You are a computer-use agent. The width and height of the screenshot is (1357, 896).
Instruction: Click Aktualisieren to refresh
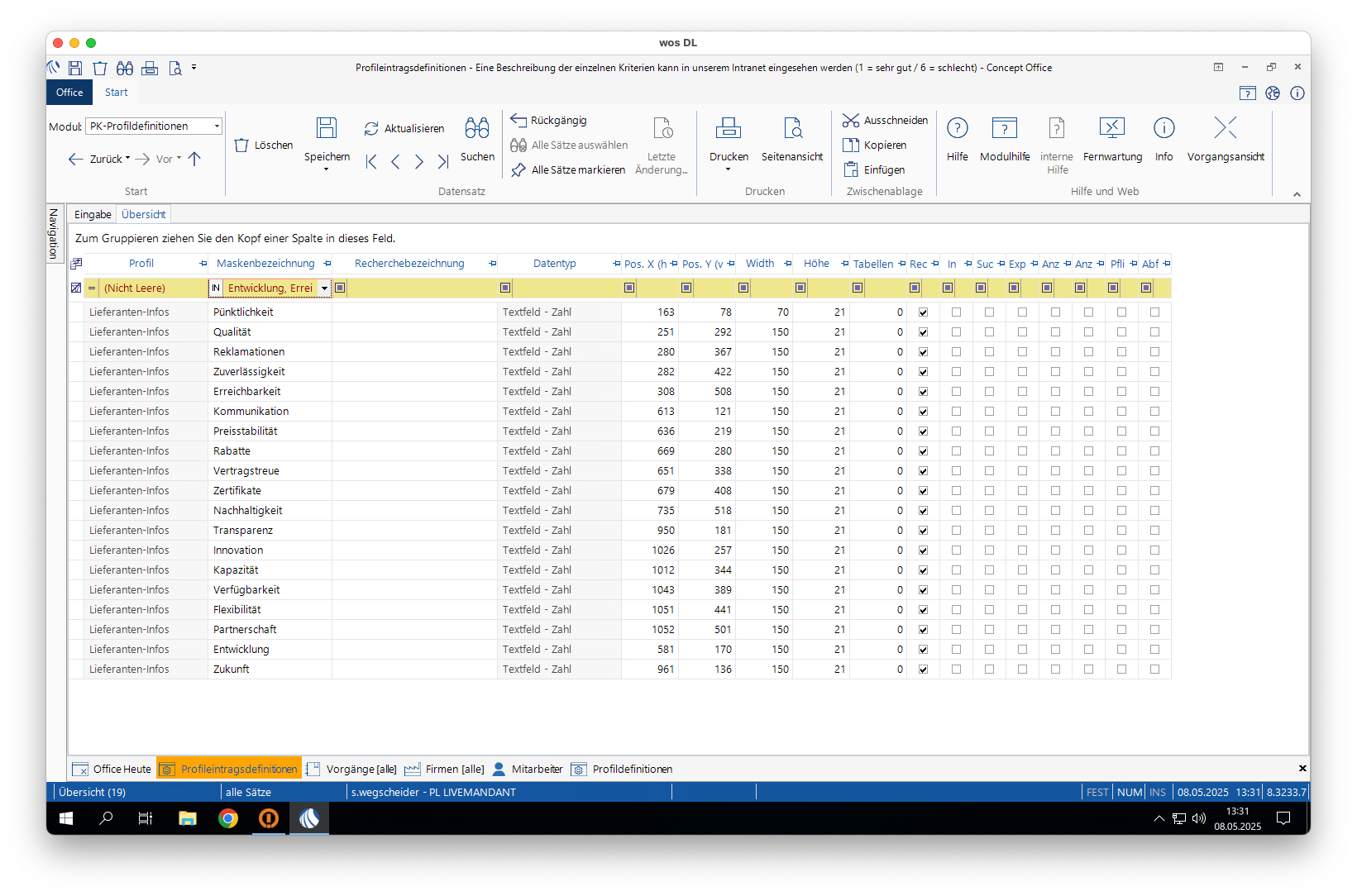[404, 129]
